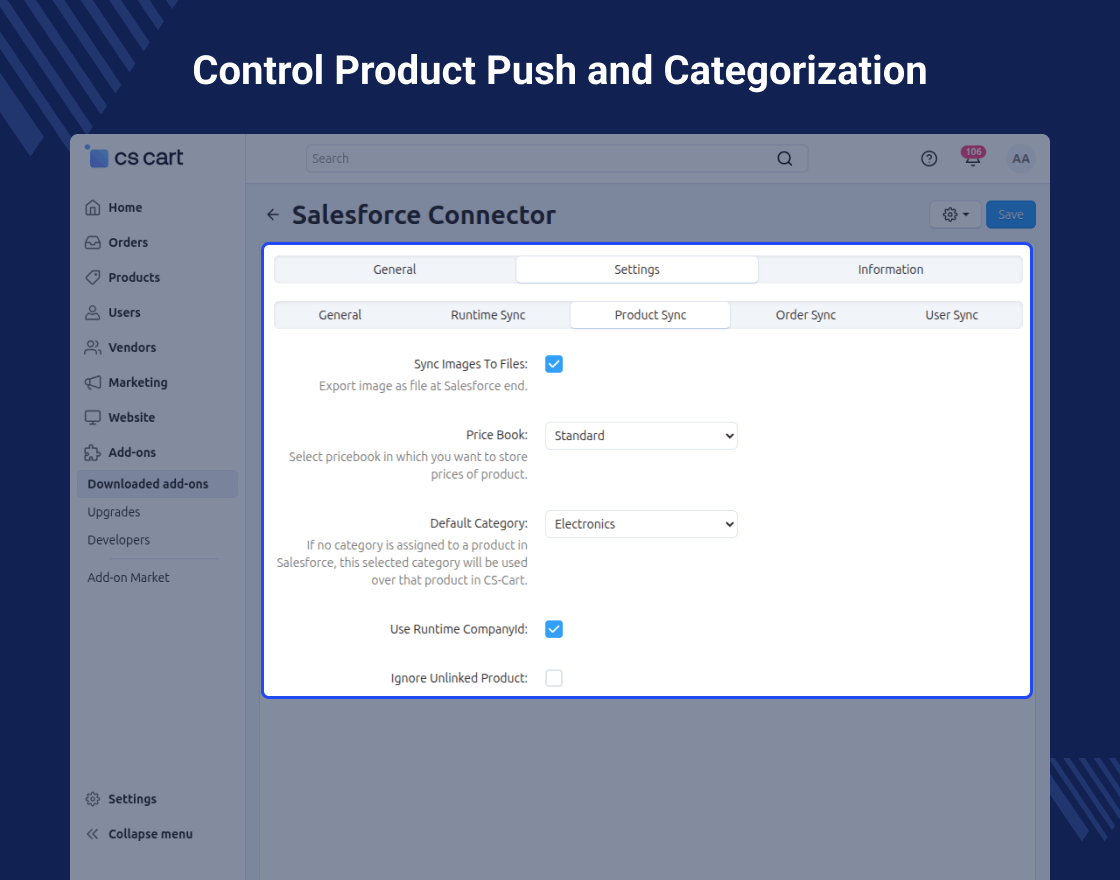
Task: Click the Products tag icon in sidebar
Action: pyautogui.click(x=93, y=277)
